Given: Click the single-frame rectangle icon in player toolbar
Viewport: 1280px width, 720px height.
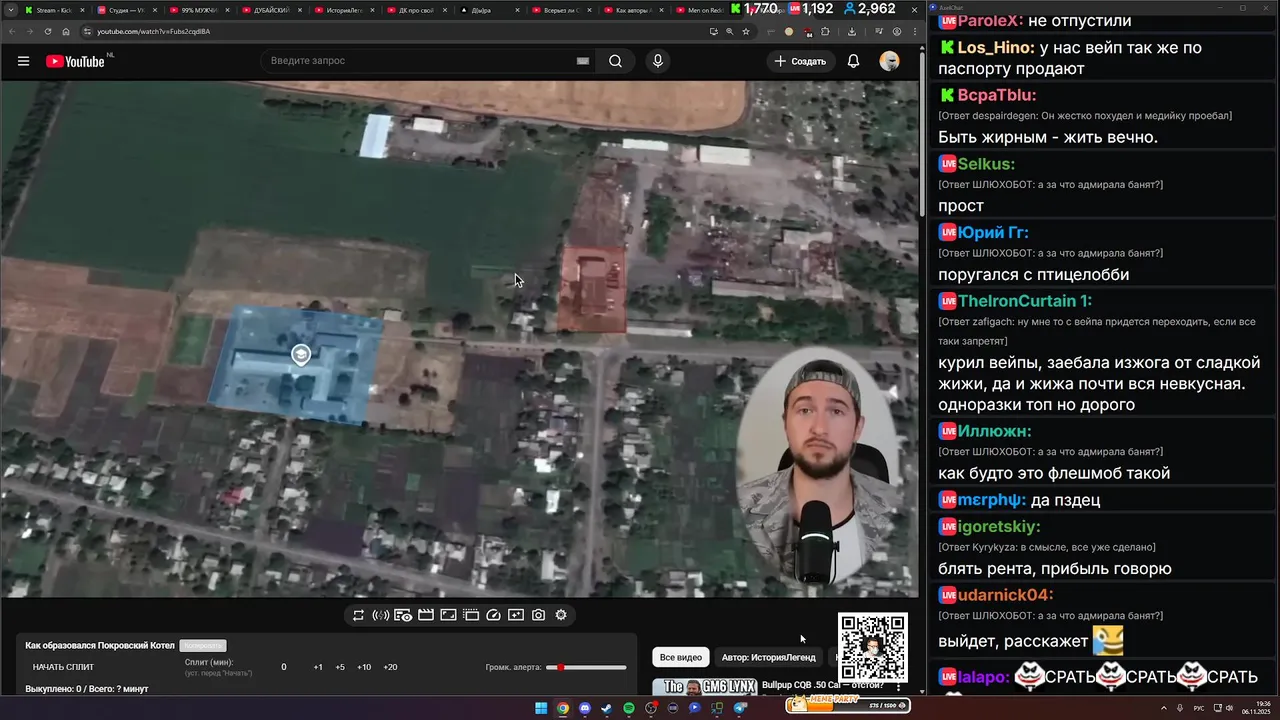Looking at the screenshot, I should tap(448, 615).
